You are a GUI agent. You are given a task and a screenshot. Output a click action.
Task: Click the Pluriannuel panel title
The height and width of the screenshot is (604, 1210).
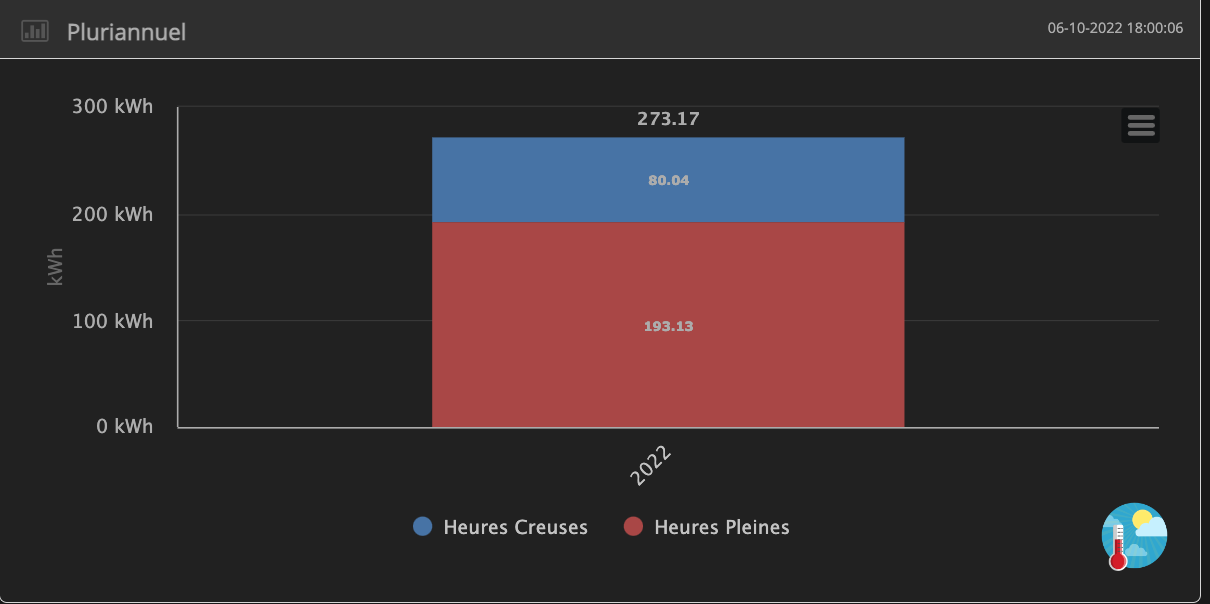click(126, 32)
